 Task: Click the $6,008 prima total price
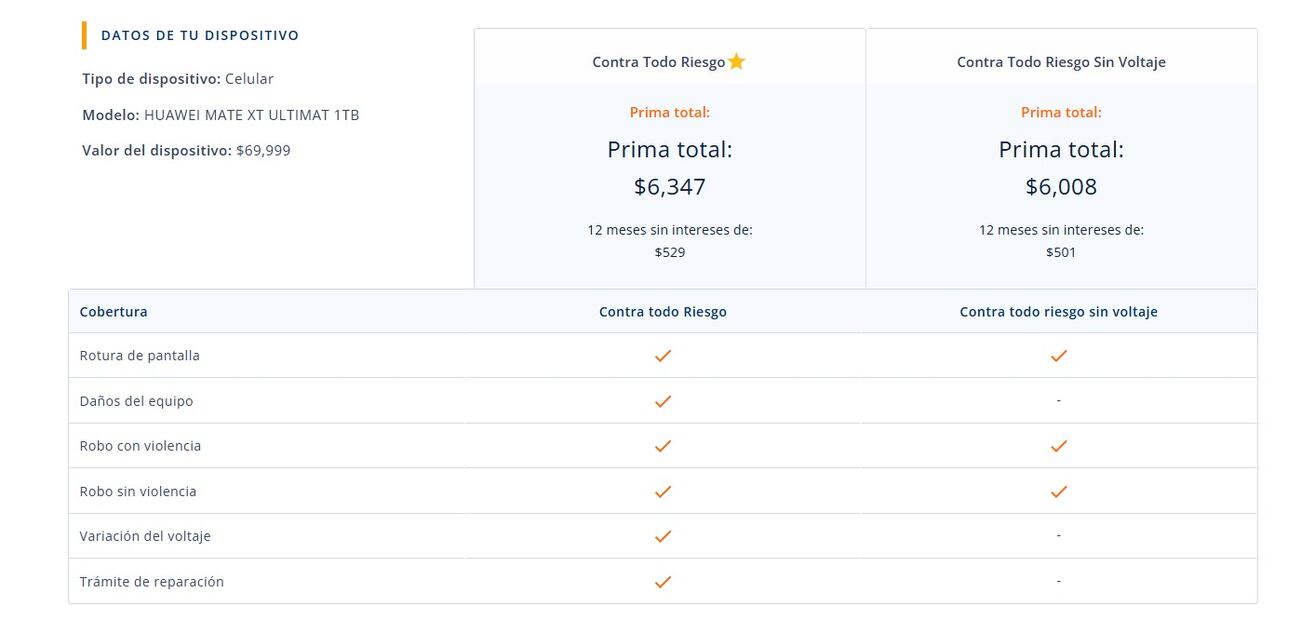coord(1061,187)
